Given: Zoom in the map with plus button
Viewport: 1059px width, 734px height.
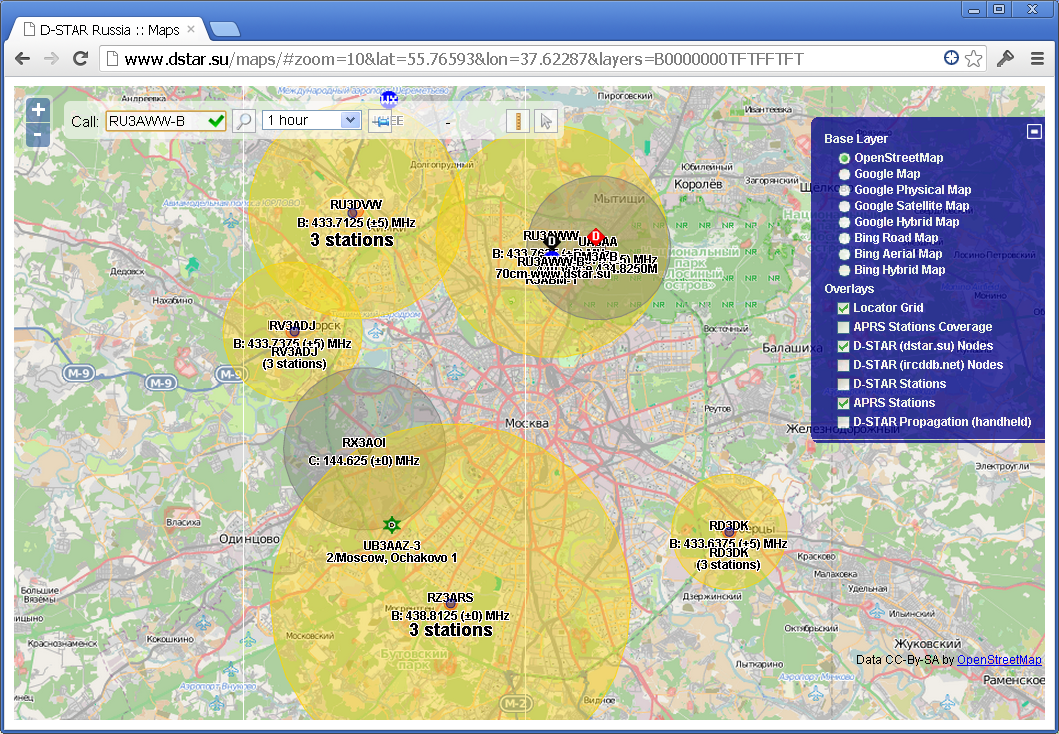Looking at the screenshot, I should pos(38,110).
